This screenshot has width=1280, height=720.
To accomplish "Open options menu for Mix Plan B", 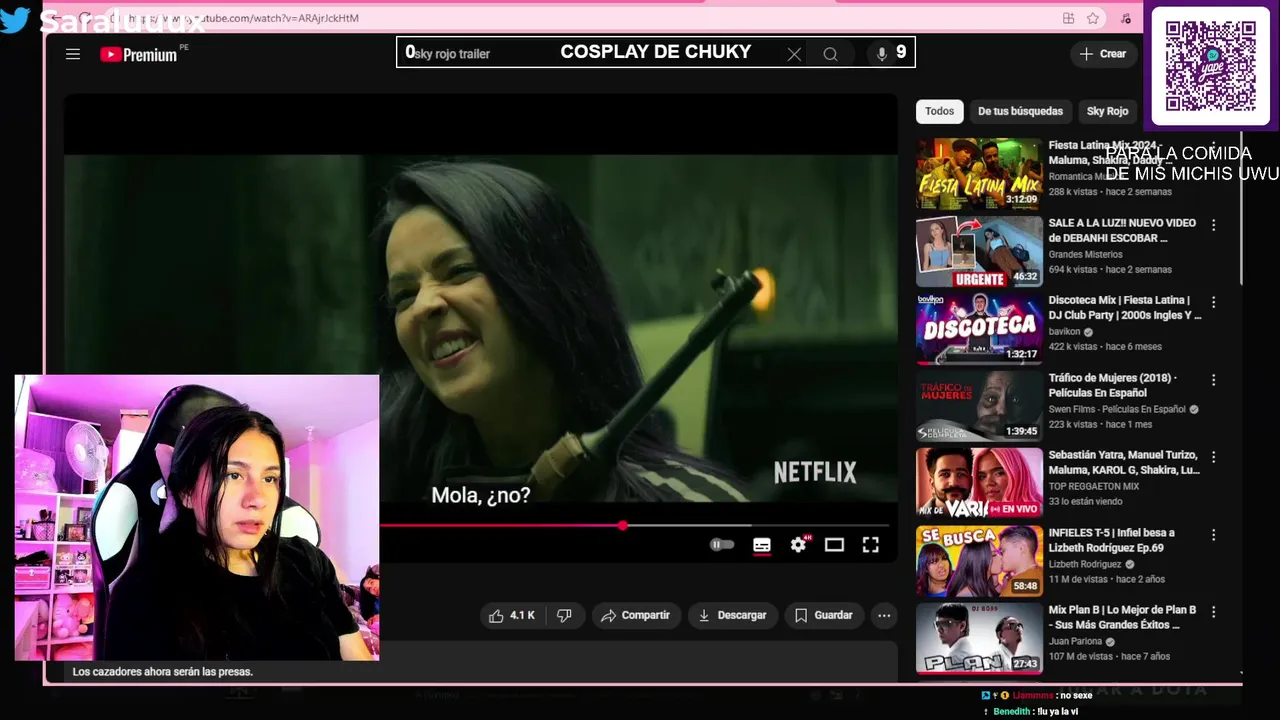I will tap(1213, 612).
